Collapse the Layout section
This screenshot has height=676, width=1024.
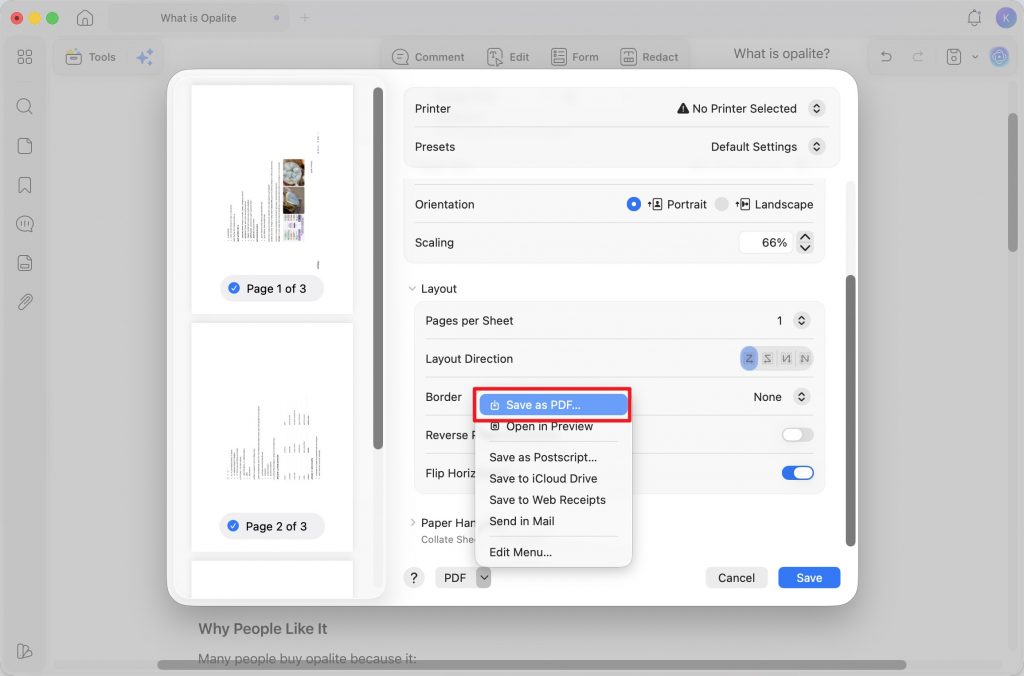[x=412, y=288]
